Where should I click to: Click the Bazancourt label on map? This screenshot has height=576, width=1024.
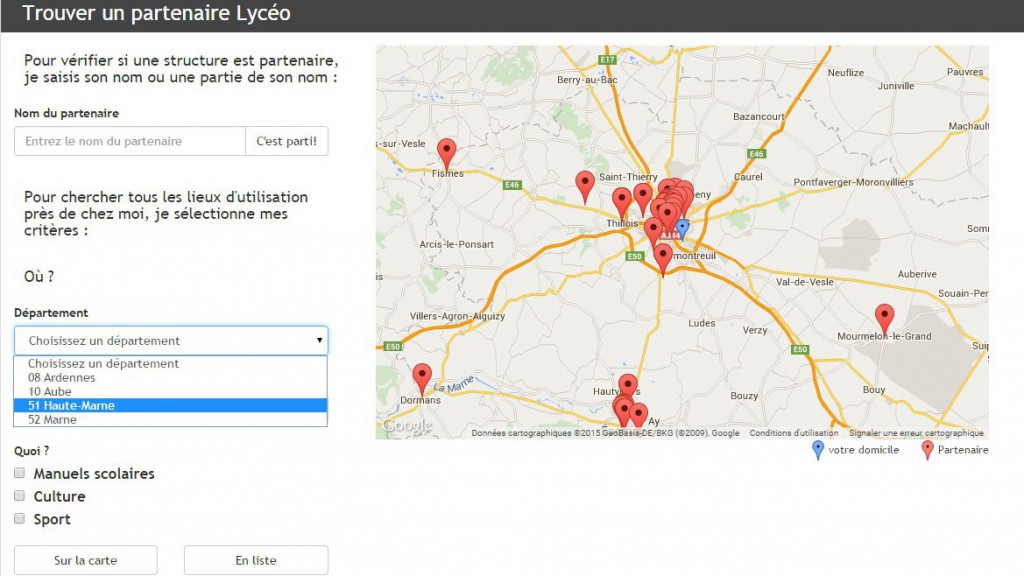(759, 116)
